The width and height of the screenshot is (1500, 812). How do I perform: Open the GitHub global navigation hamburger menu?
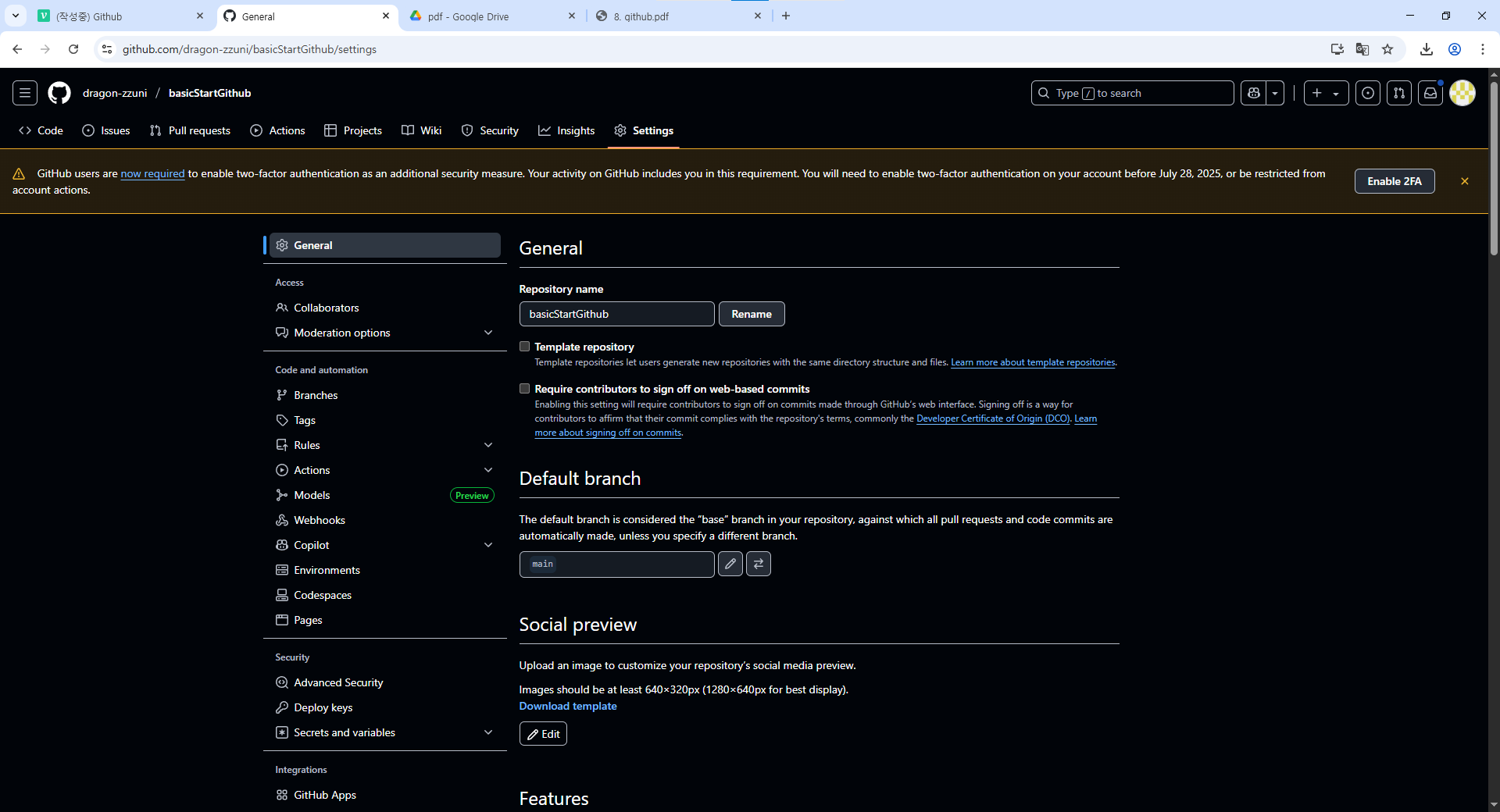[x=25, y=93]
